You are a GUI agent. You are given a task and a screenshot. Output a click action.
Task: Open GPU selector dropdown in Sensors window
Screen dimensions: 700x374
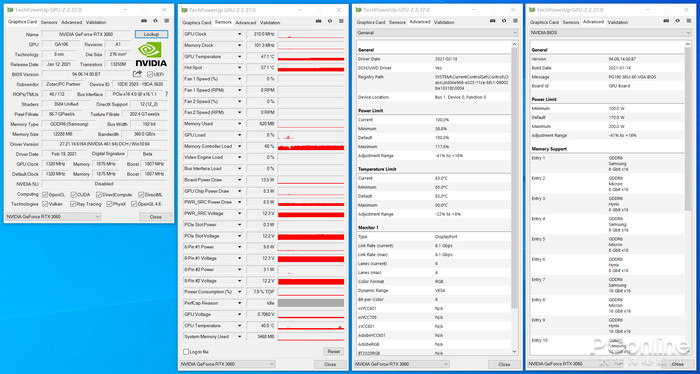(227, 364)
